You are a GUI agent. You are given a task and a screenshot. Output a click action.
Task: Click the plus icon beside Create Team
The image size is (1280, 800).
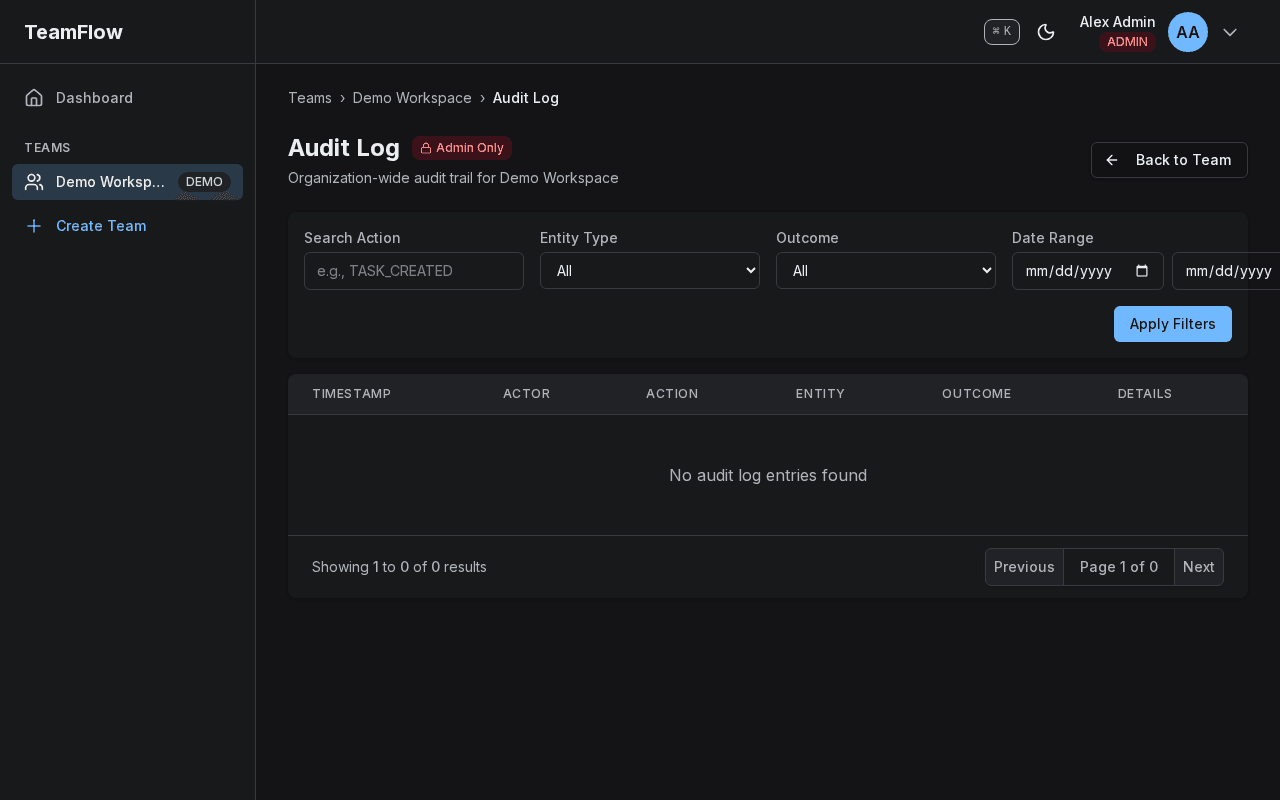33,226
